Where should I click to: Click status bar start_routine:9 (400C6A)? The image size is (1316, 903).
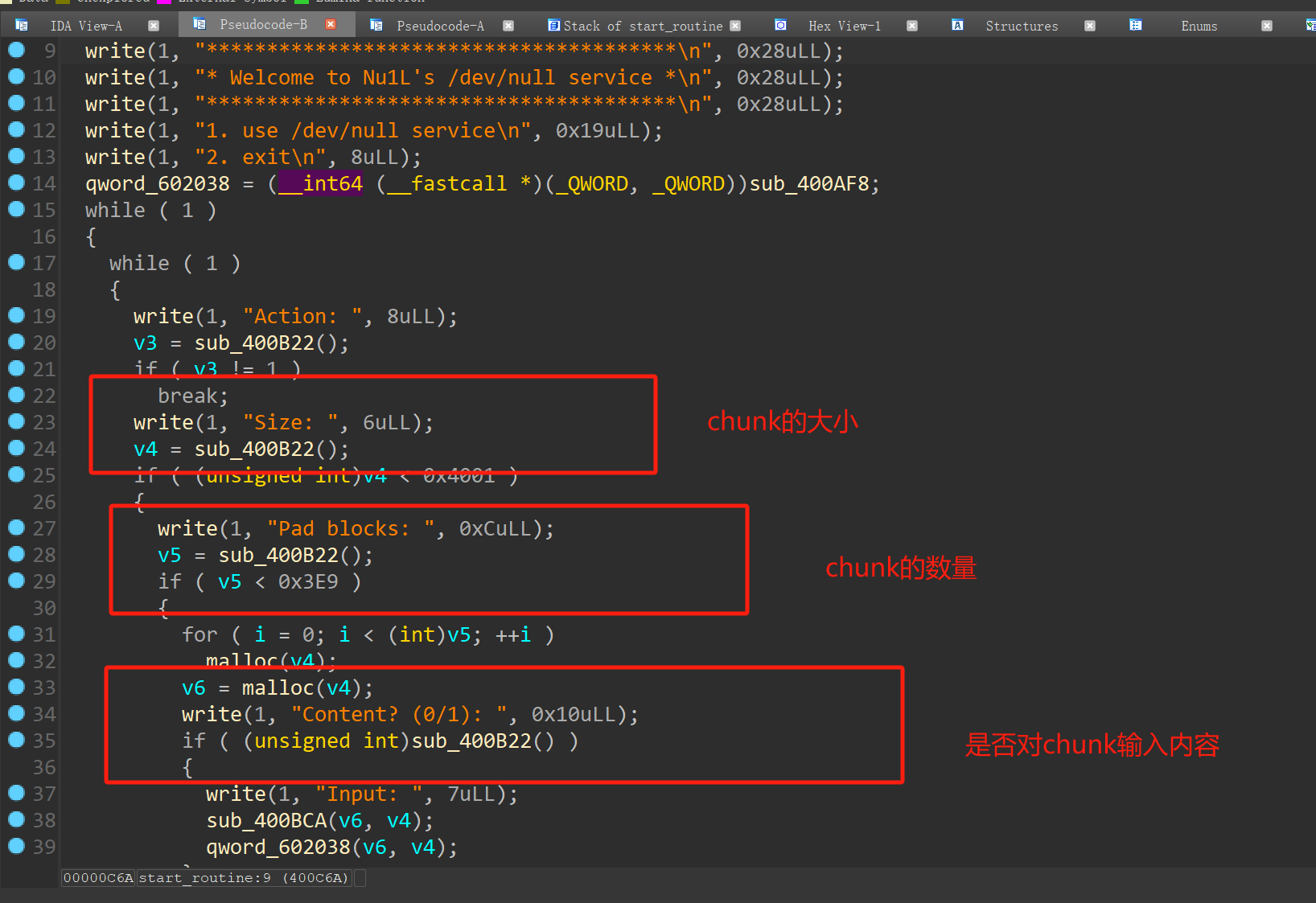pos(244,878)
